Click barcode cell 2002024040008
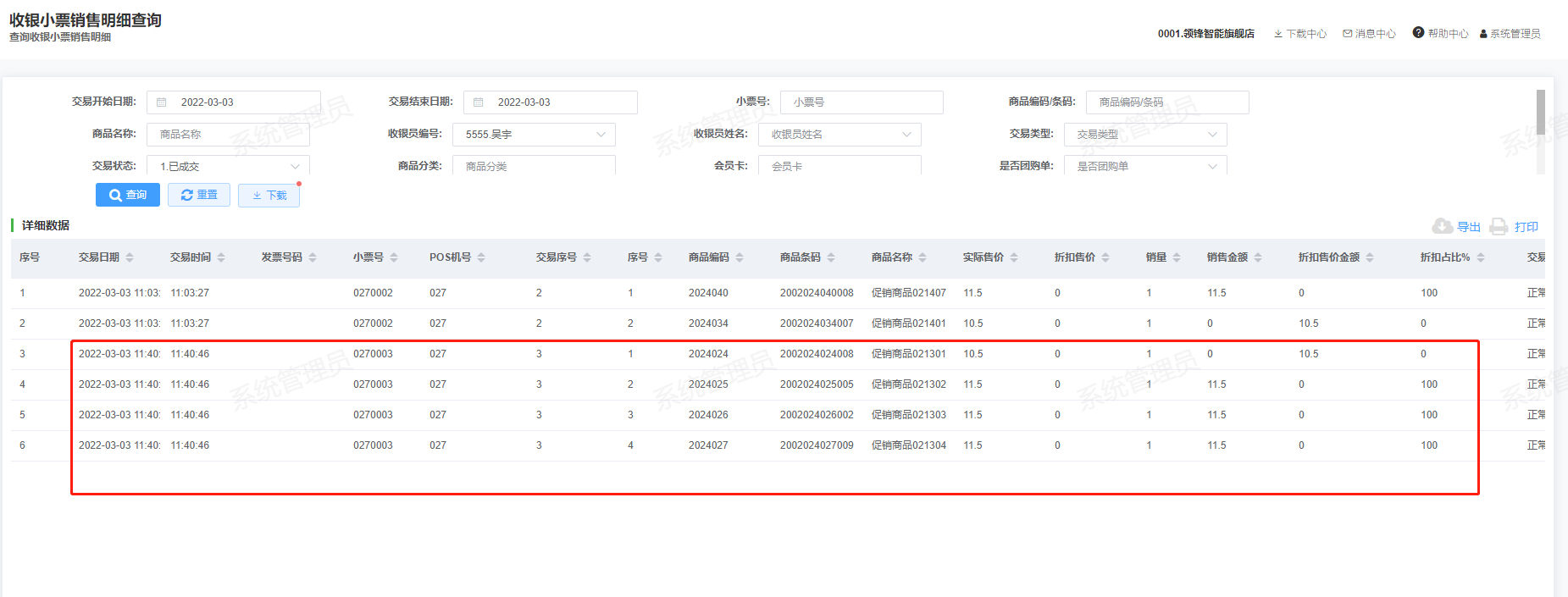This screenshot has height=597, width=1568. pos(817,293)
